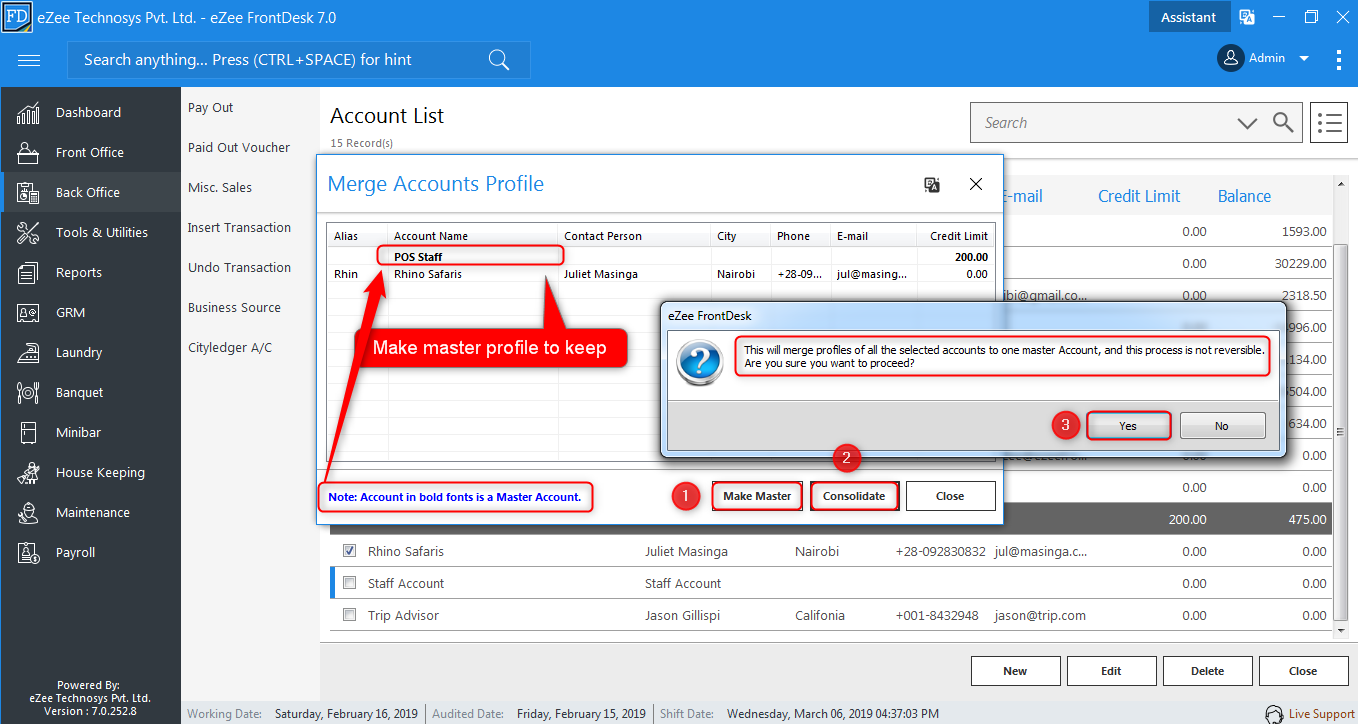
Task: Click the Dashboard chart icon
Action: point(28,113)
